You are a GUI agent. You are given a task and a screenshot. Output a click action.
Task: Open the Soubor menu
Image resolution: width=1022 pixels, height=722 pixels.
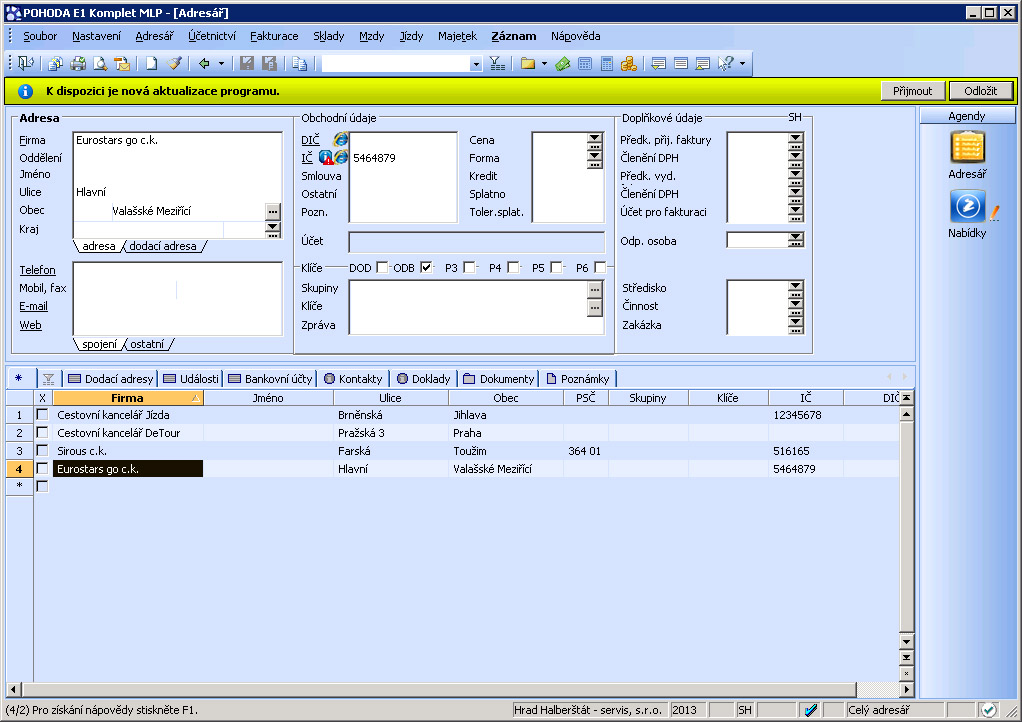coord(40,36)
